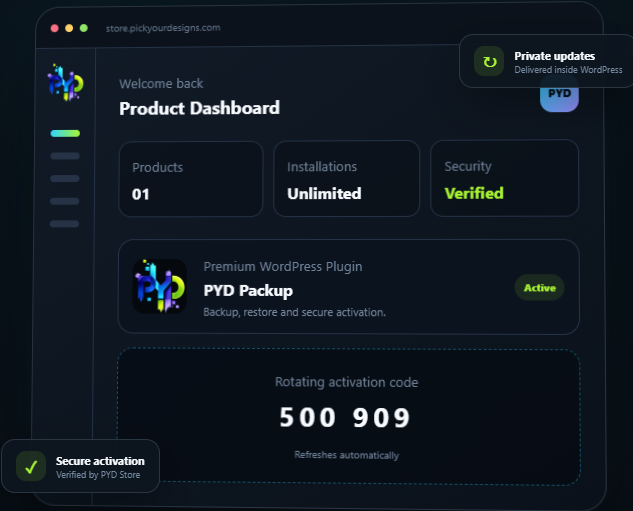Click the green Verified security value
Image resolution: width=633 pixels, height=511 pixels.
pyautogui.click(x=474, y=193)
